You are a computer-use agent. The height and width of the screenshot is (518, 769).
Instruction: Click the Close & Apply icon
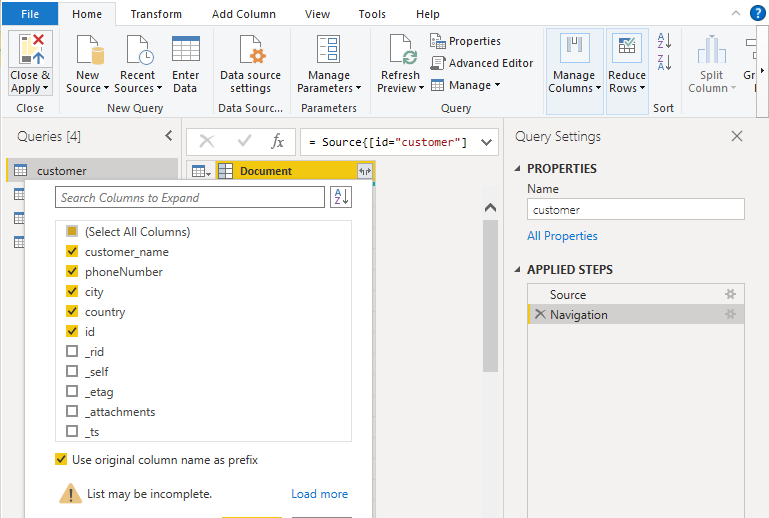(x=30, y=49)
